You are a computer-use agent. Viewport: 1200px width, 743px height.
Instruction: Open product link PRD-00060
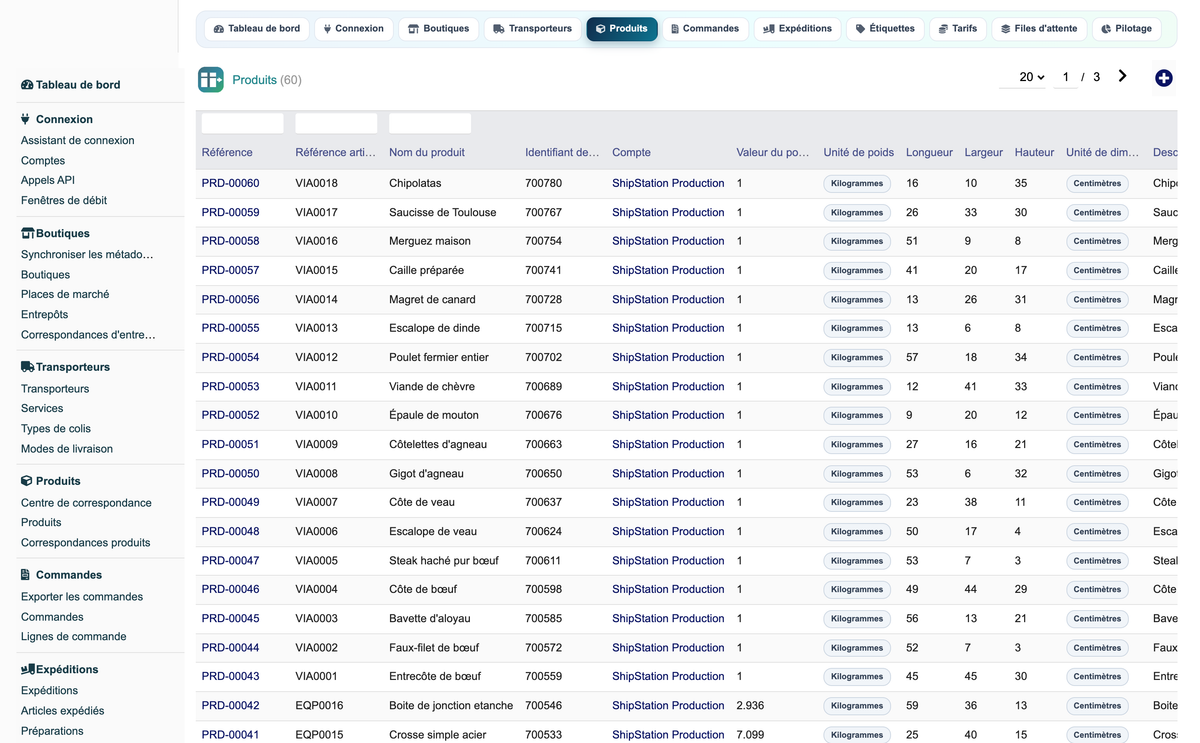tap(230, 183)
